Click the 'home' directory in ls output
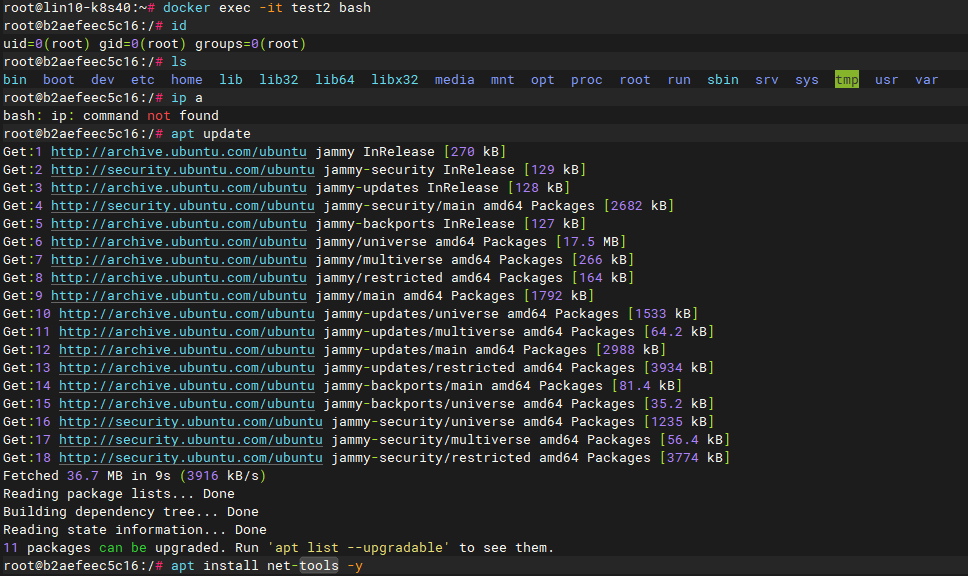Viewport: 968px width, 576px height. pos(186,80)
